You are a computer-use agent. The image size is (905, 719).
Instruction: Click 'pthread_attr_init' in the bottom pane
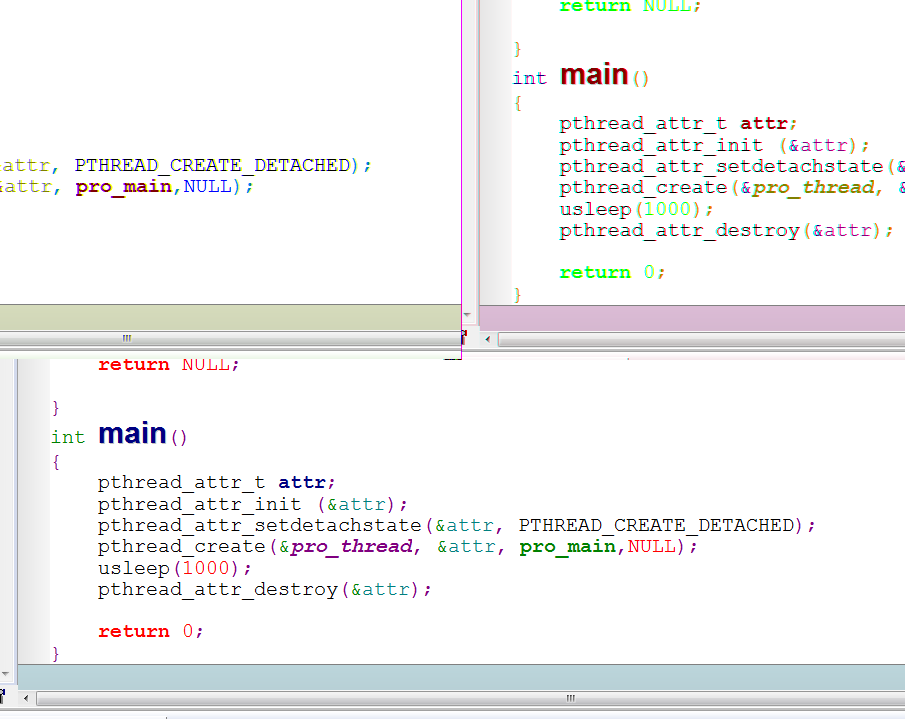click(x=199, y=504)
